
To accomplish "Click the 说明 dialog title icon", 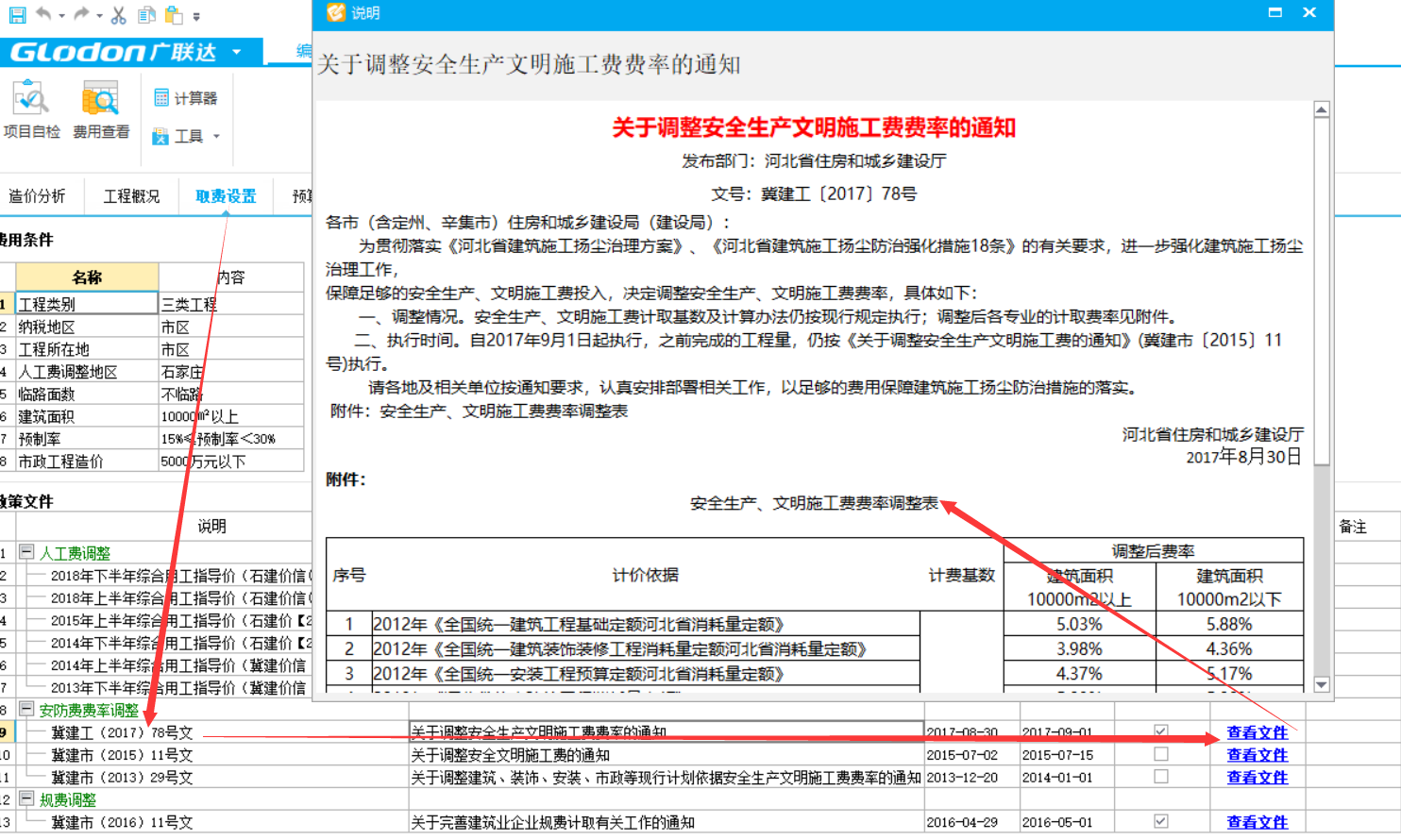I will [x=336, y=12].
